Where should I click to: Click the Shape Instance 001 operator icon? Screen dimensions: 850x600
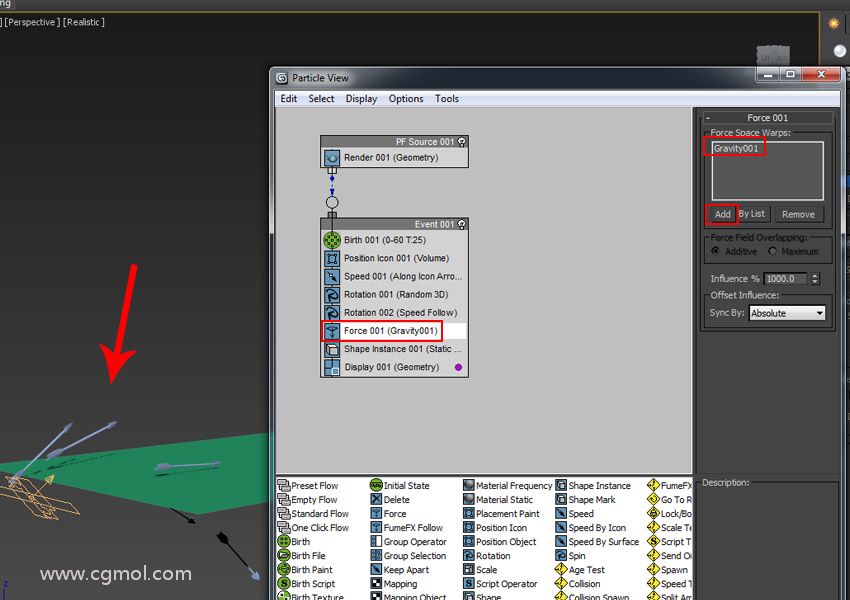click(332, 349)
